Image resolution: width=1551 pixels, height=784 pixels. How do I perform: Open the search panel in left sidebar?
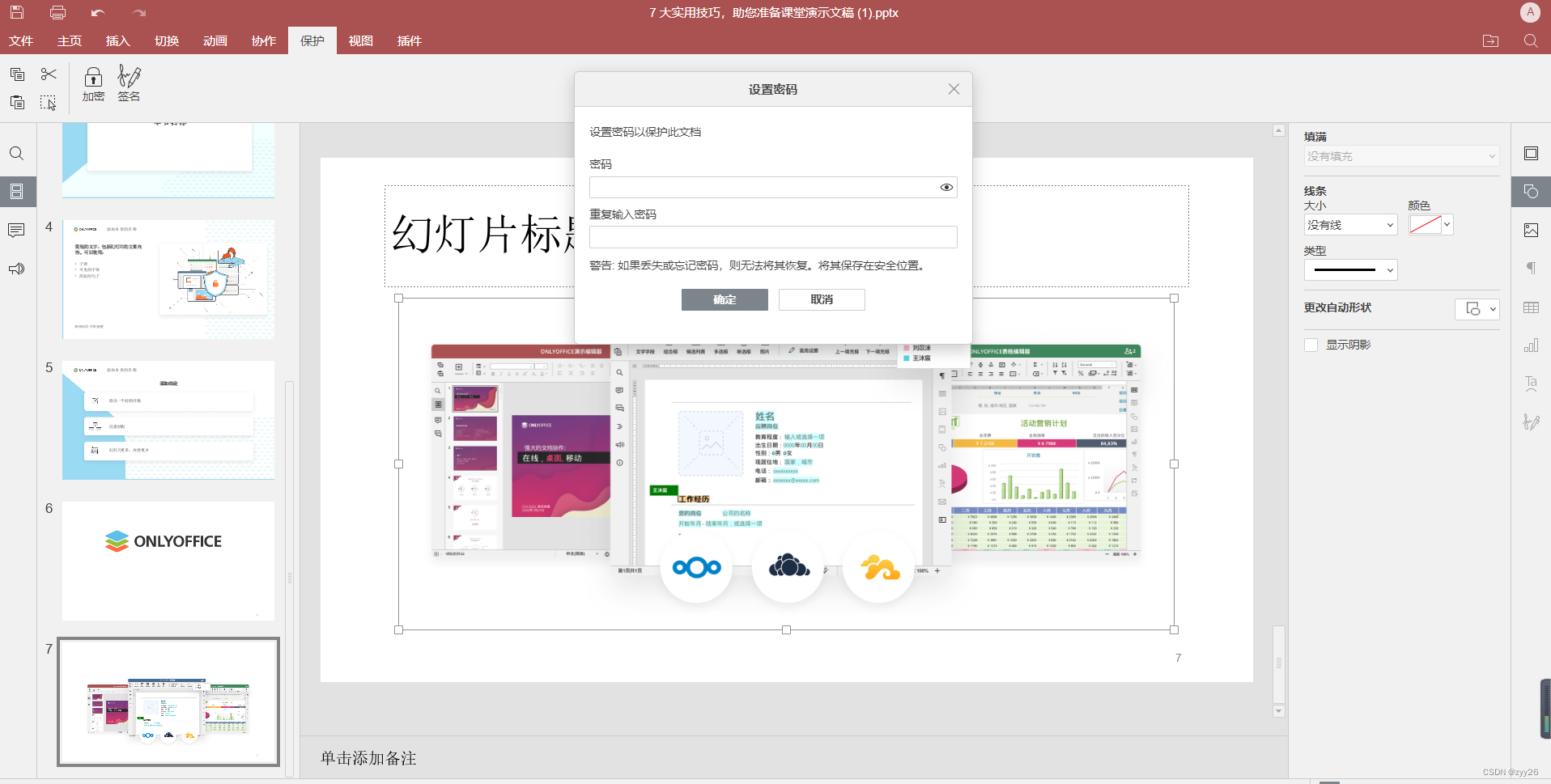click(x=16, y=153)
